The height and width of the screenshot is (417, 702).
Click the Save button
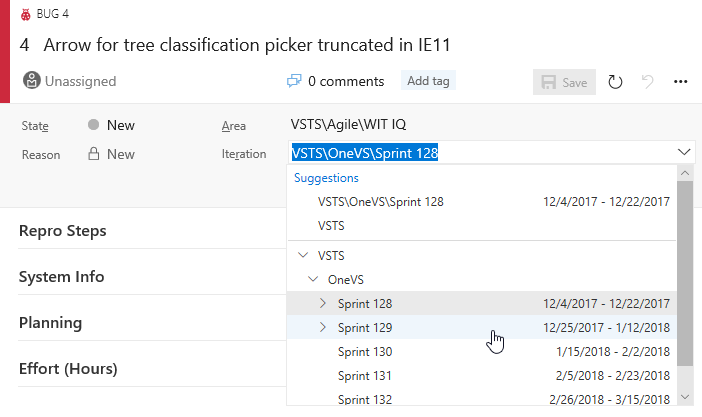[564, 82]
